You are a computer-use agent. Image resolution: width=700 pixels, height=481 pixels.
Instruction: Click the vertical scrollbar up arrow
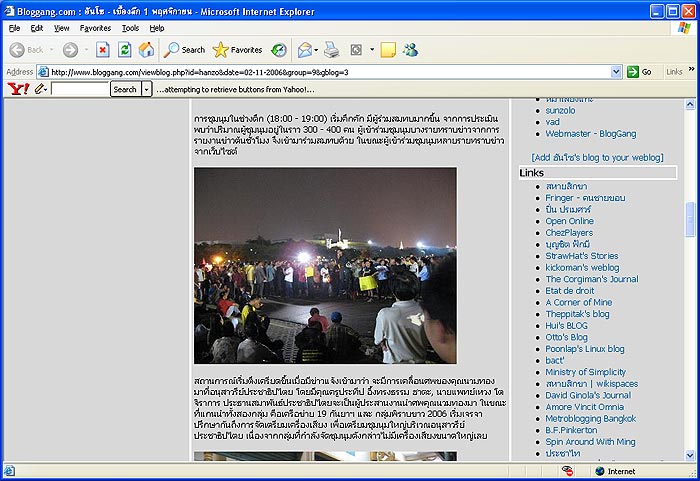coord(690,105)
